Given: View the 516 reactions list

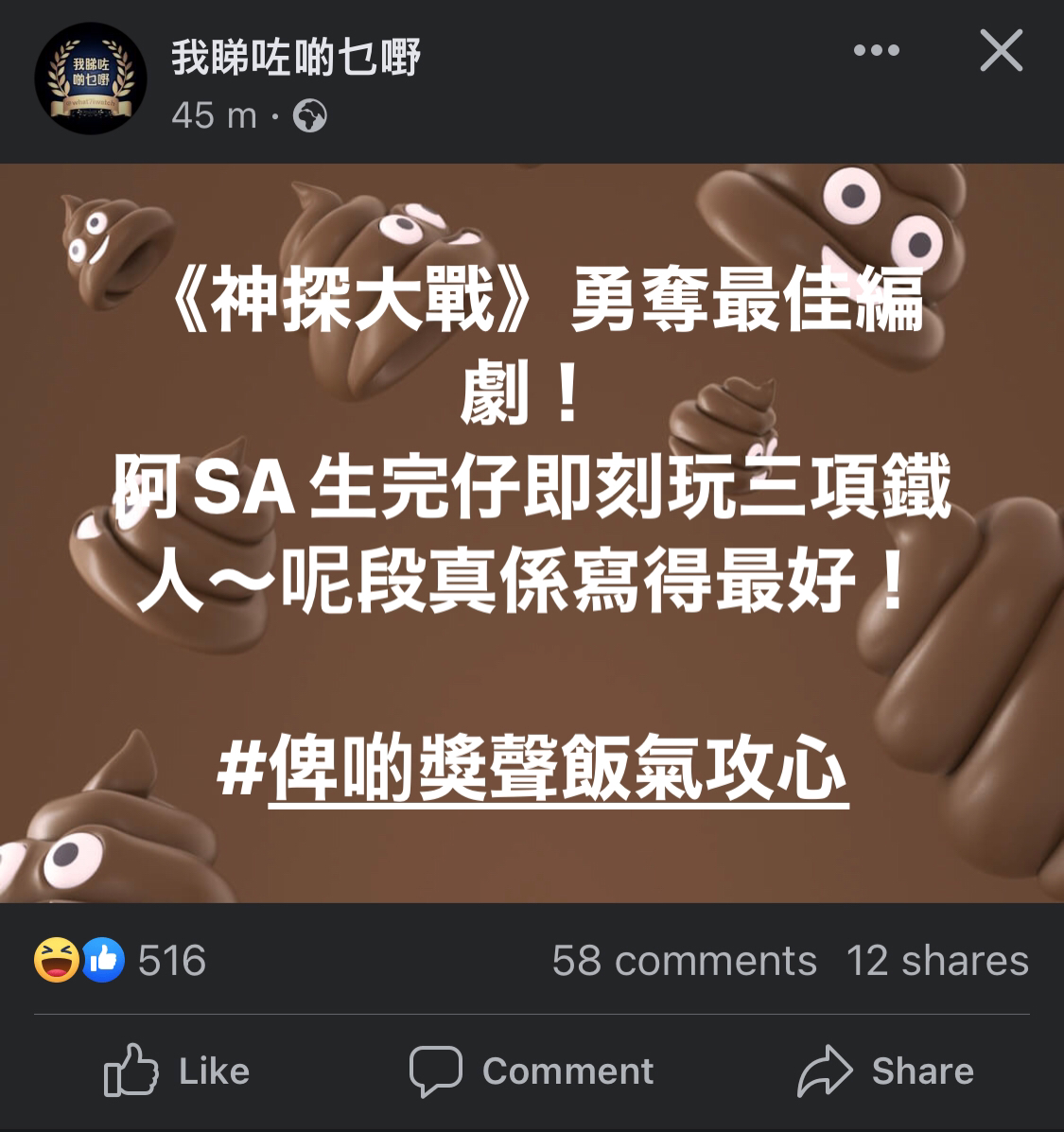Looking at the screenshot, I should tap(172, 960).
